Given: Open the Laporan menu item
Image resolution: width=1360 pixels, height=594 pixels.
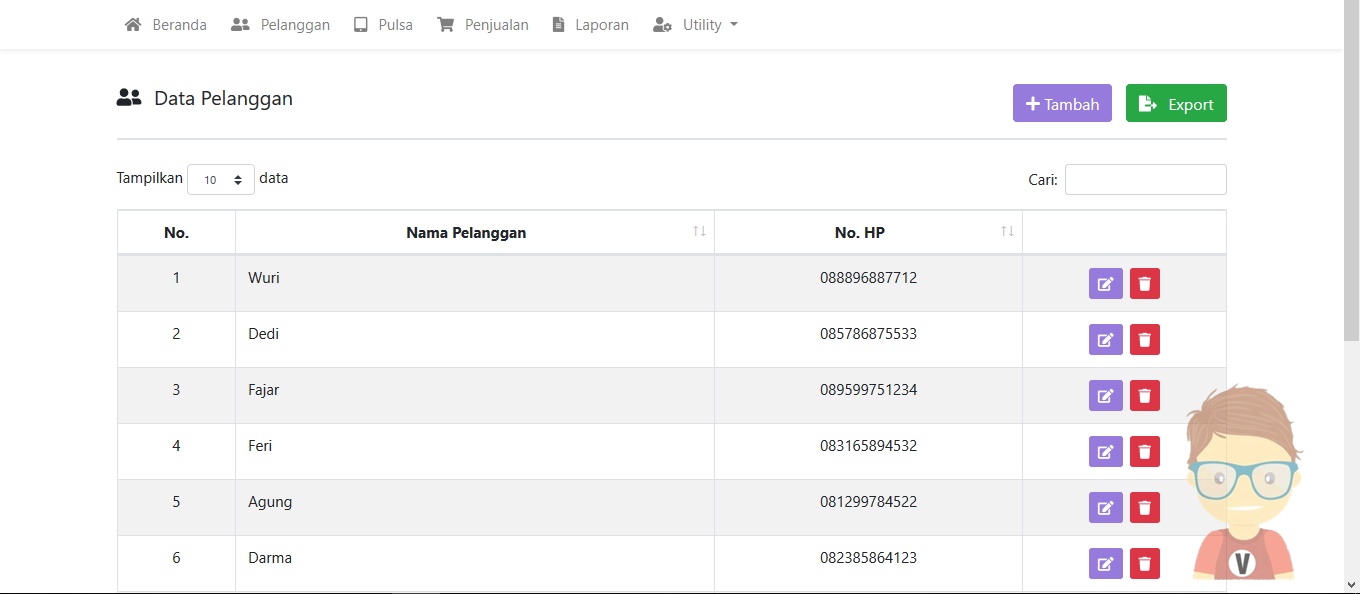Looking at the screenshot, I should [590, 25].
